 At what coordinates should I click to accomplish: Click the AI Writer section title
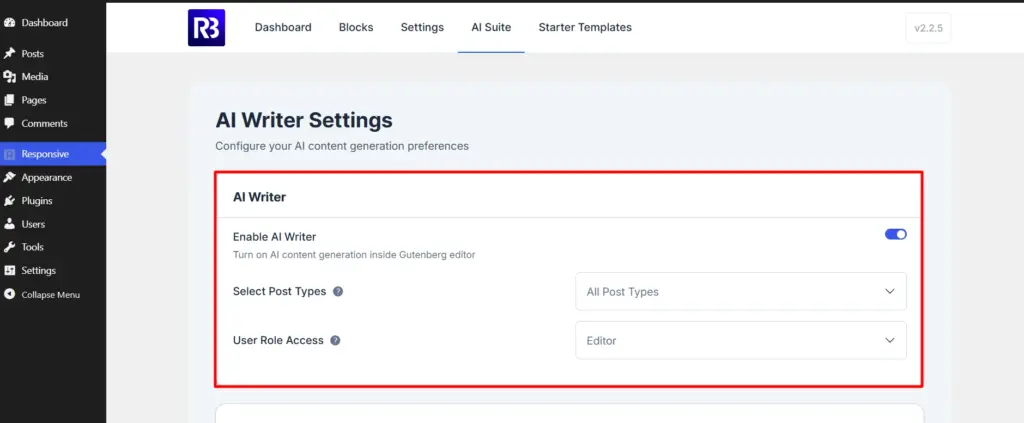[259, 196]
